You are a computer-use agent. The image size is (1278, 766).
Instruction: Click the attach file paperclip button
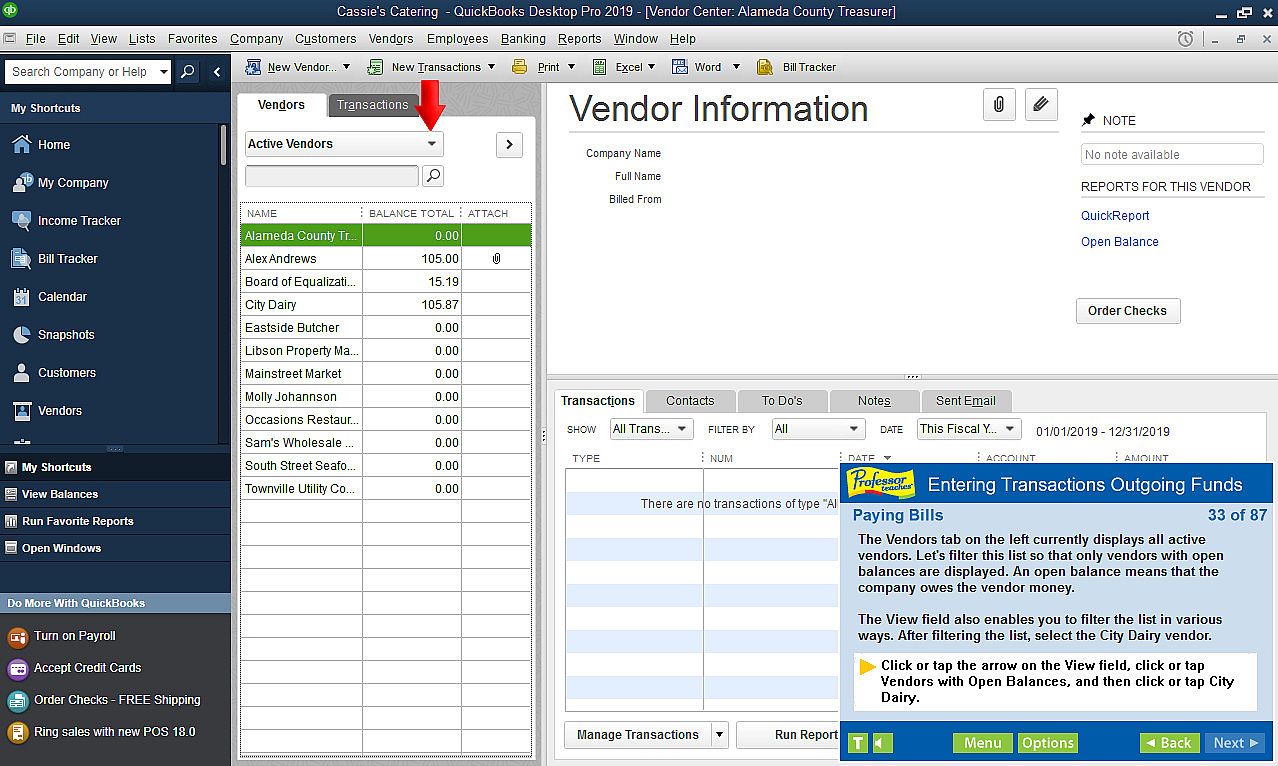[999, 104]
